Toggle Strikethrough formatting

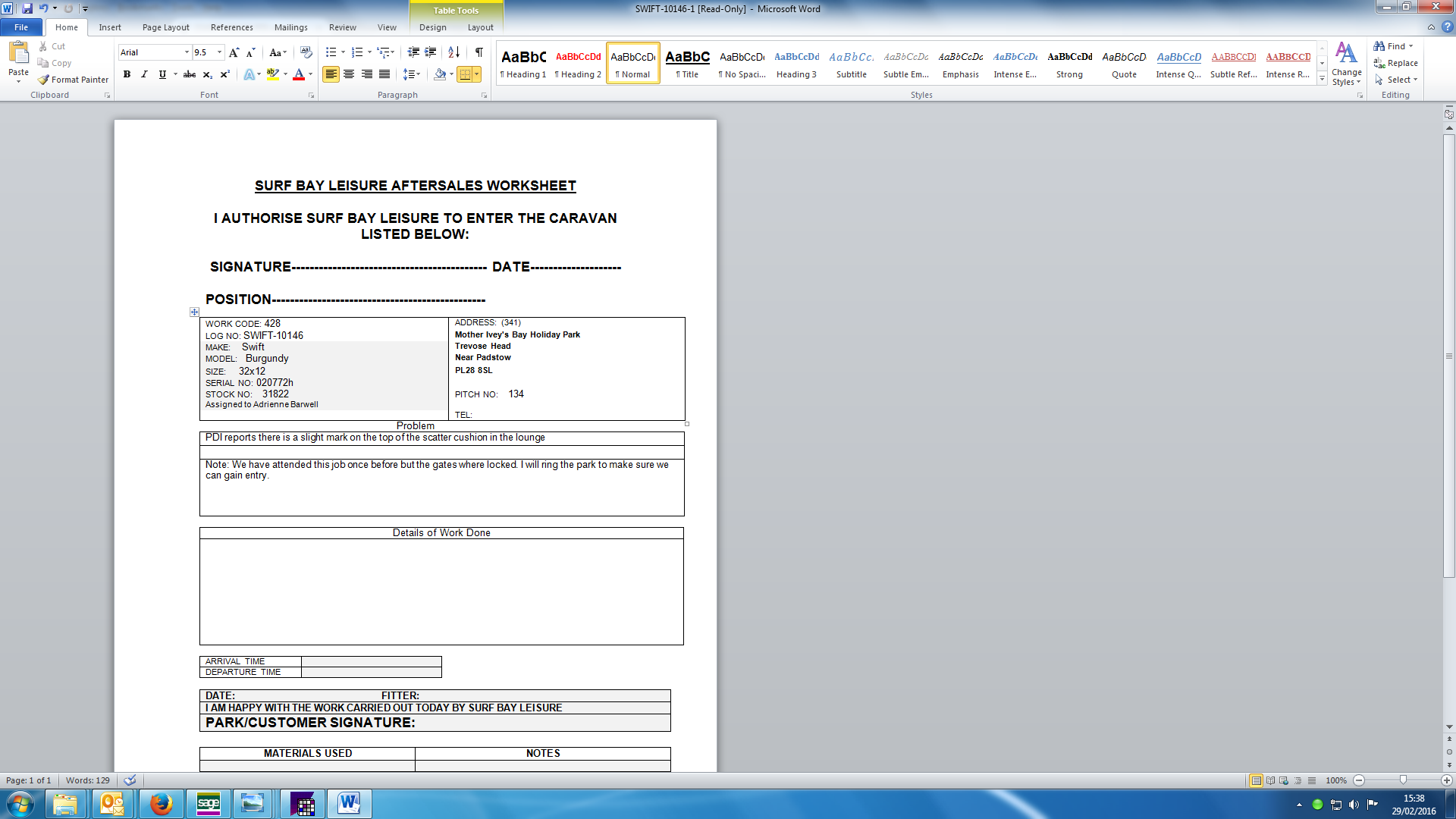[190, 74]
